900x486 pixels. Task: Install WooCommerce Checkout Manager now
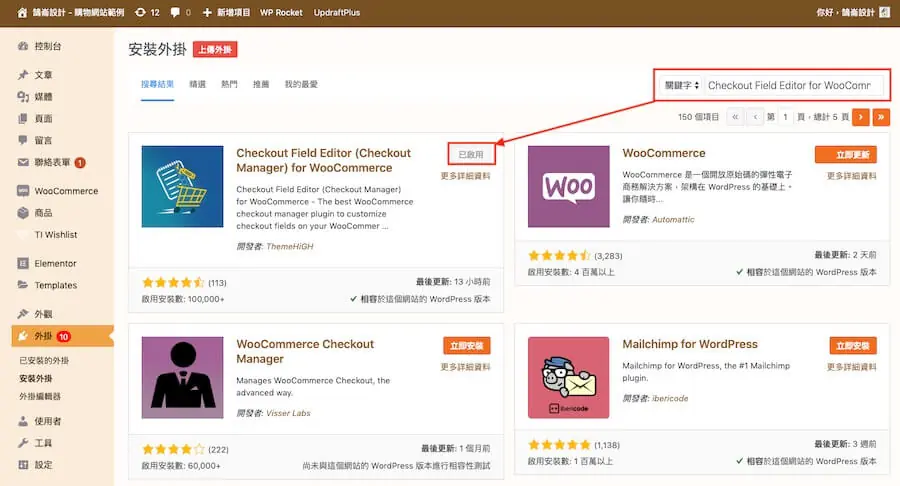[467, 345]
